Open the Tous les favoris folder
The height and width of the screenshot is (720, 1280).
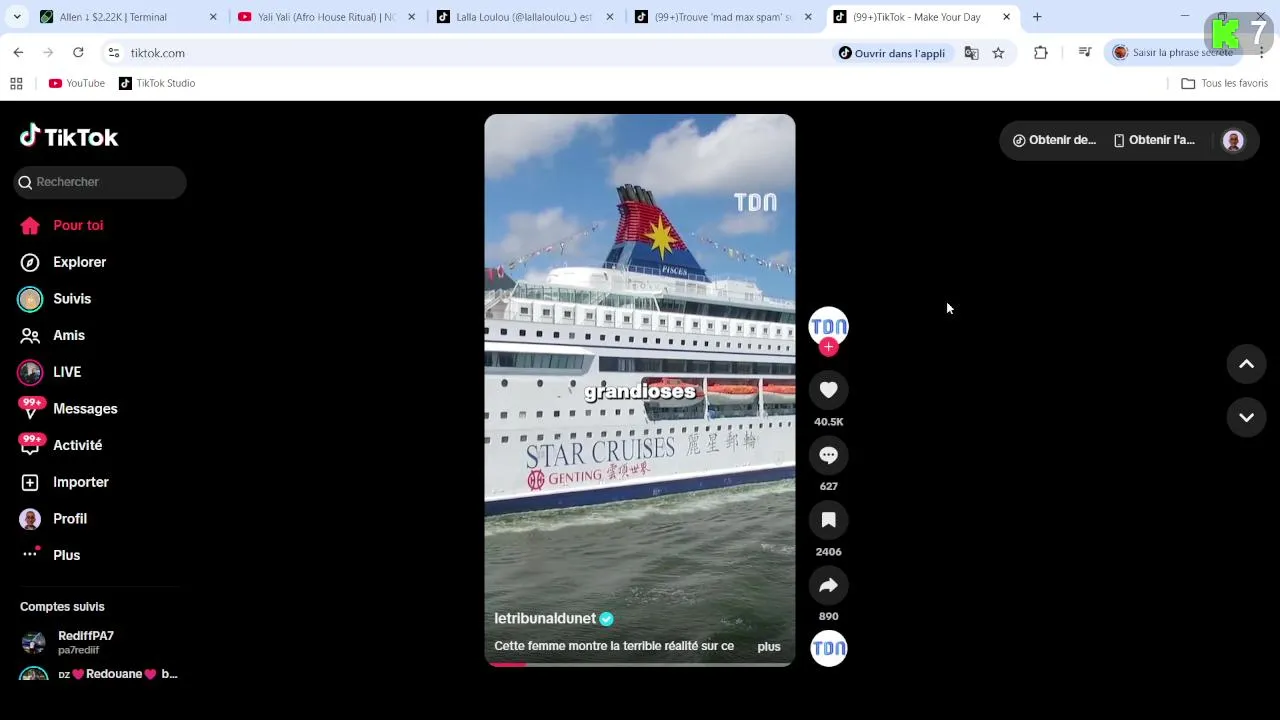(x=1224, y=83)
